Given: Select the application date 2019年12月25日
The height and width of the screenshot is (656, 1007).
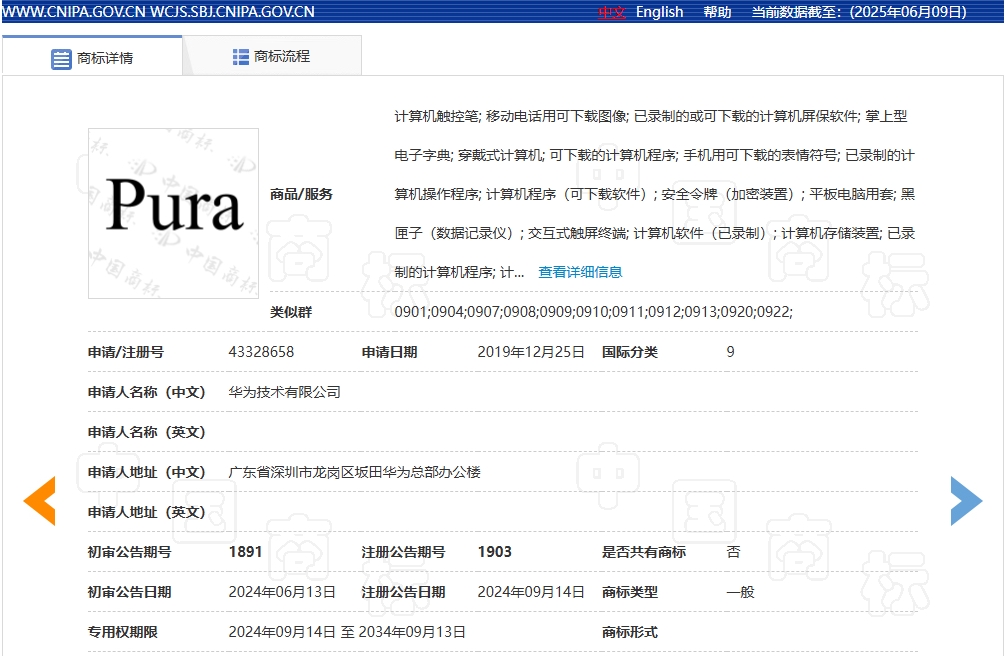Looking at the screenshot, I should tap(531, 352).
